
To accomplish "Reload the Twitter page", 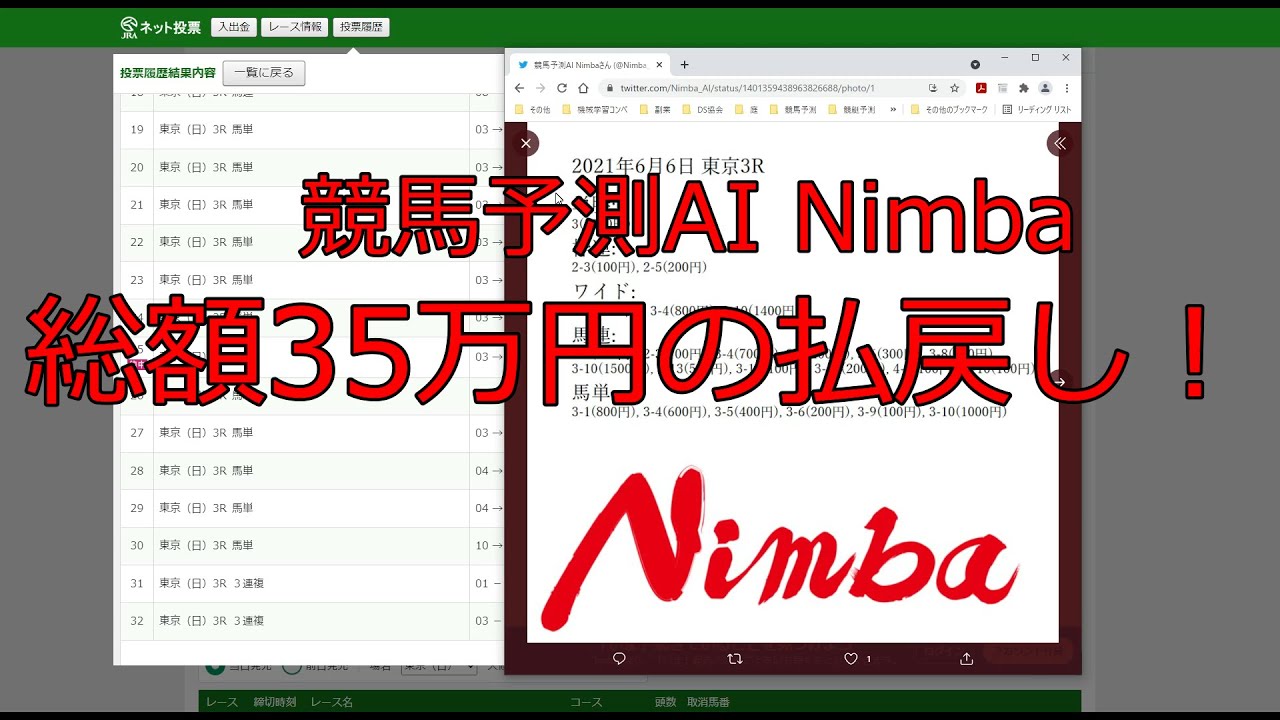I will click(x=562, y=88).
